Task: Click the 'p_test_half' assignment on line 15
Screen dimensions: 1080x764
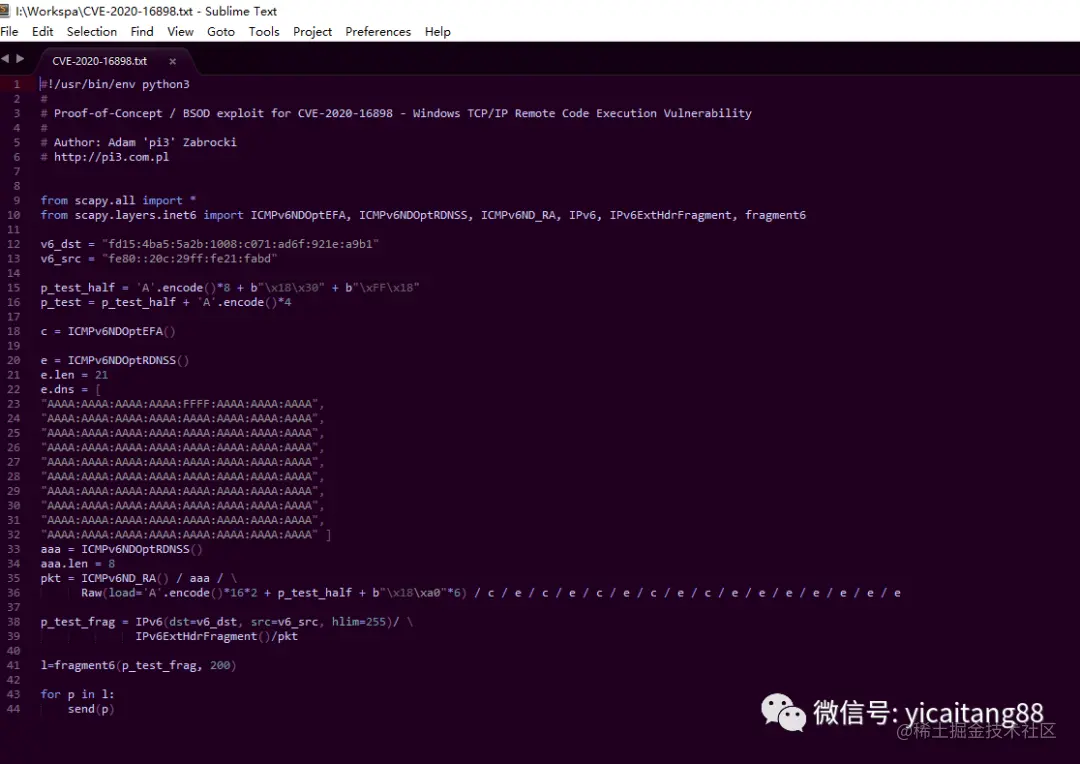Action: pyautogui.click(x=230, y=287)
